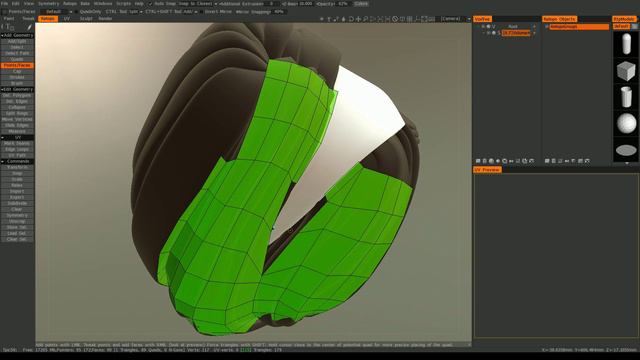The image size is (640, 360).
Task: Select the RetopoGroup layer name
Action: 579,27
